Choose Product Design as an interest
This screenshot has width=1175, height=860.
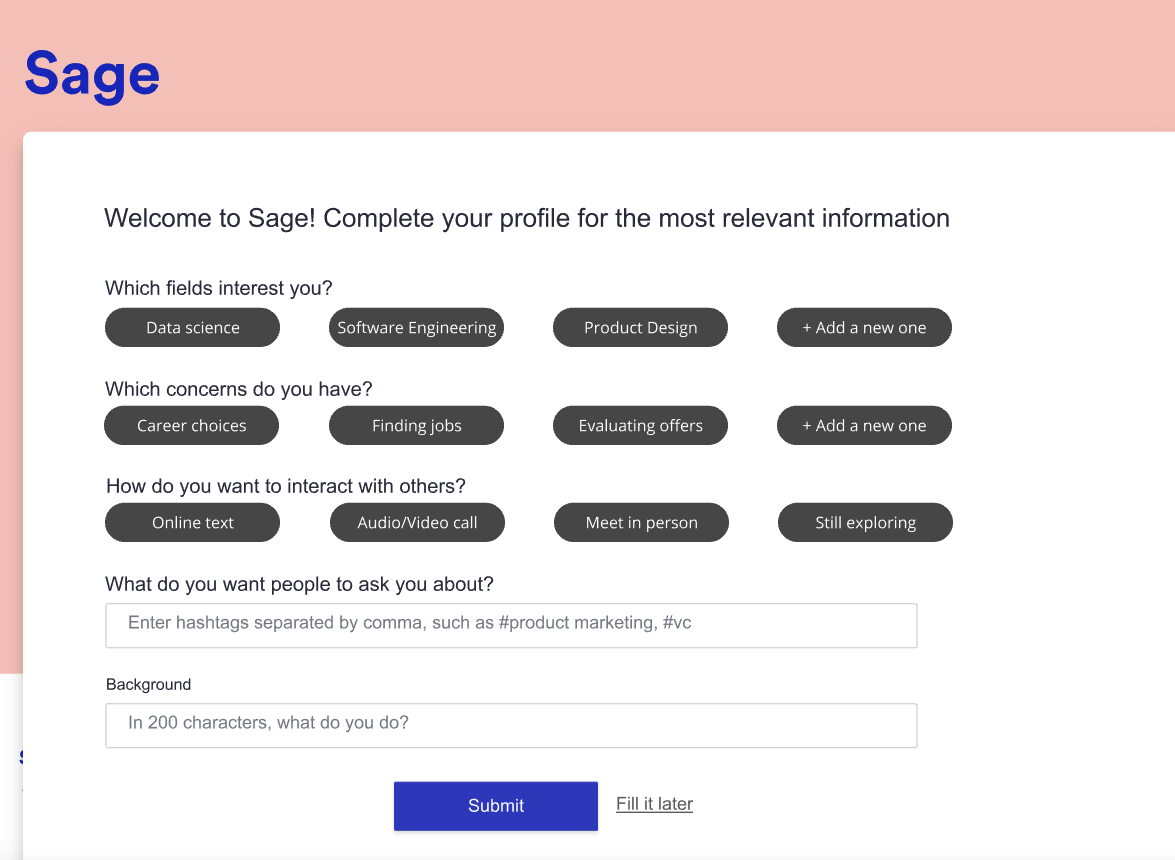pyautogui.click(x=640, y=327)
